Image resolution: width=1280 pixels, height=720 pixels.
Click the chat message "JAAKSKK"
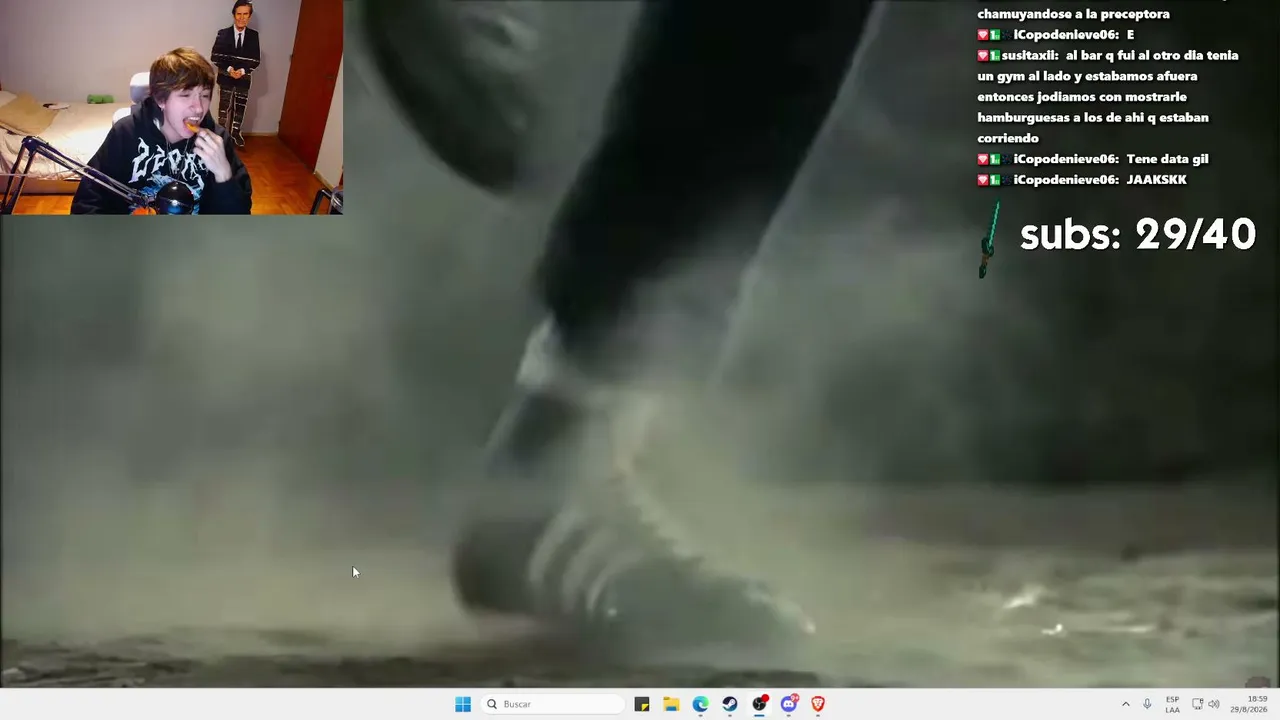click(x=1156, y=180)
